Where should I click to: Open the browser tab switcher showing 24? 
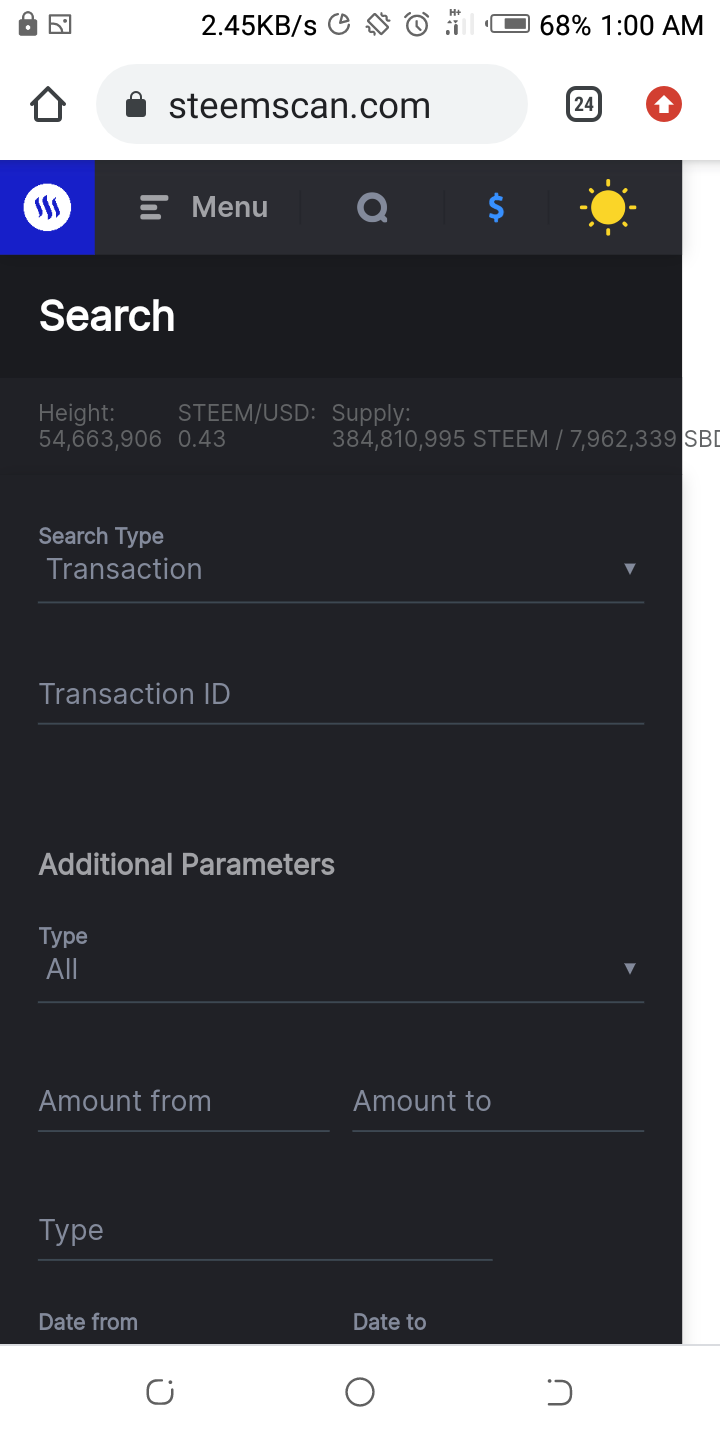[x=584, y=104]
